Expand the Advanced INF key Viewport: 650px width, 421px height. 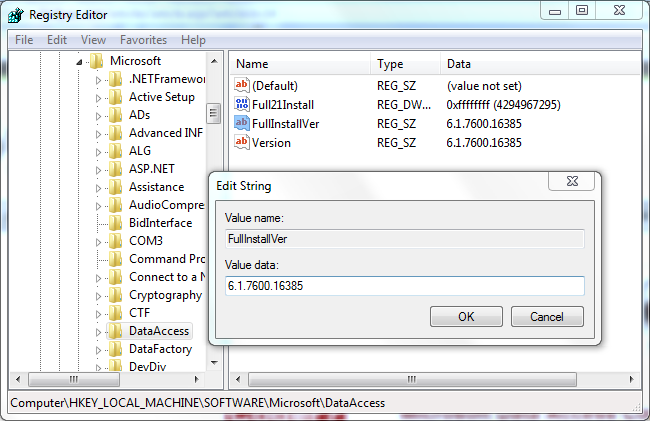(x=98, y=134)
